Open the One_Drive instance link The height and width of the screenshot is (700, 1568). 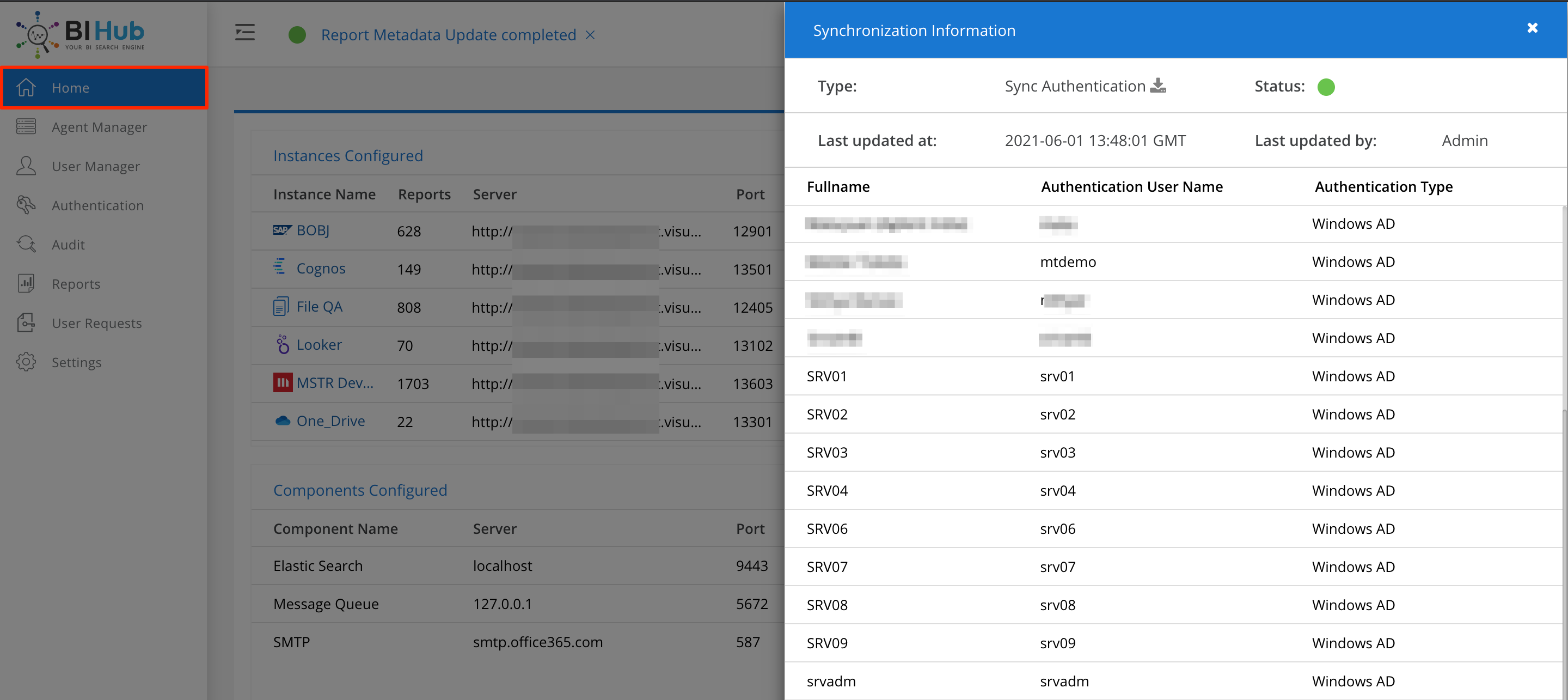pos(330,421)
